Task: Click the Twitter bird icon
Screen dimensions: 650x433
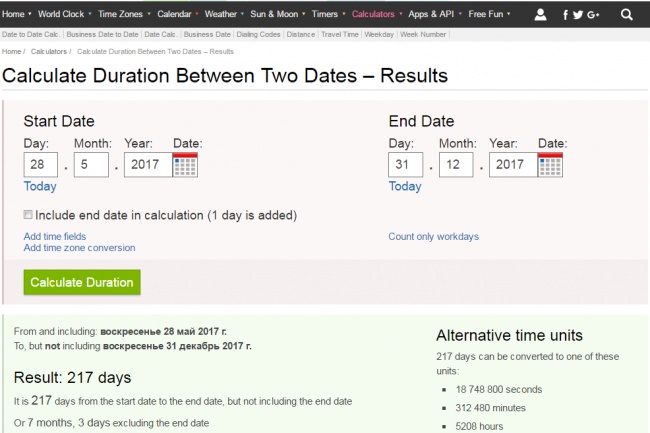Action: (578, 15)
